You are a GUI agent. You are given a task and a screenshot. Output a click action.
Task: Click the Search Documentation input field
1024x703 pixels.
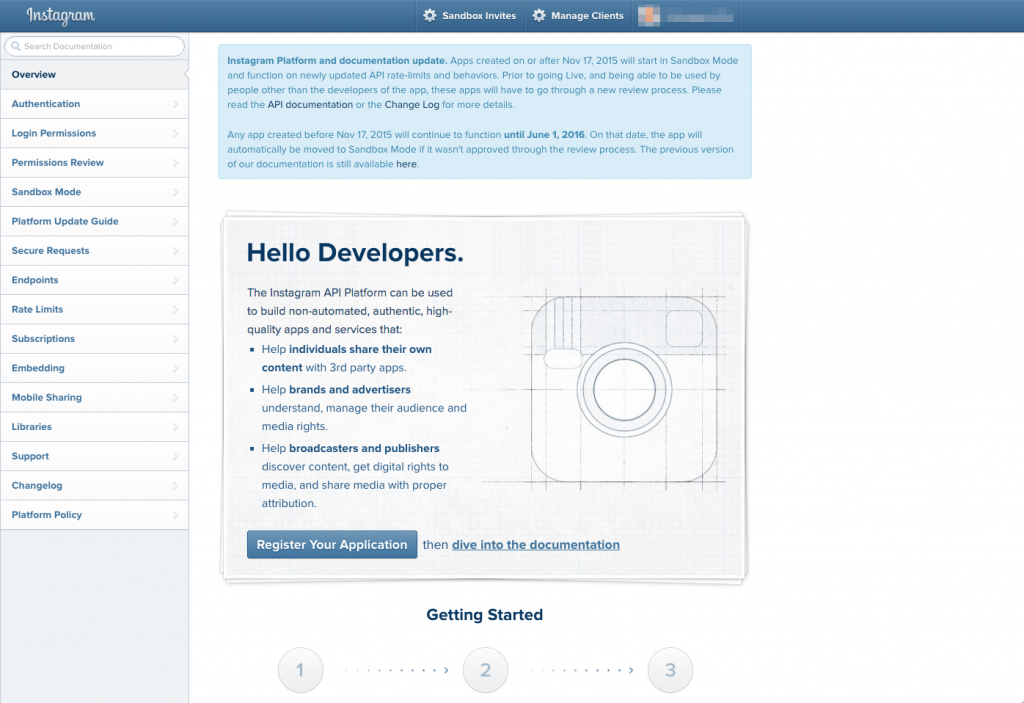[100, 46]
